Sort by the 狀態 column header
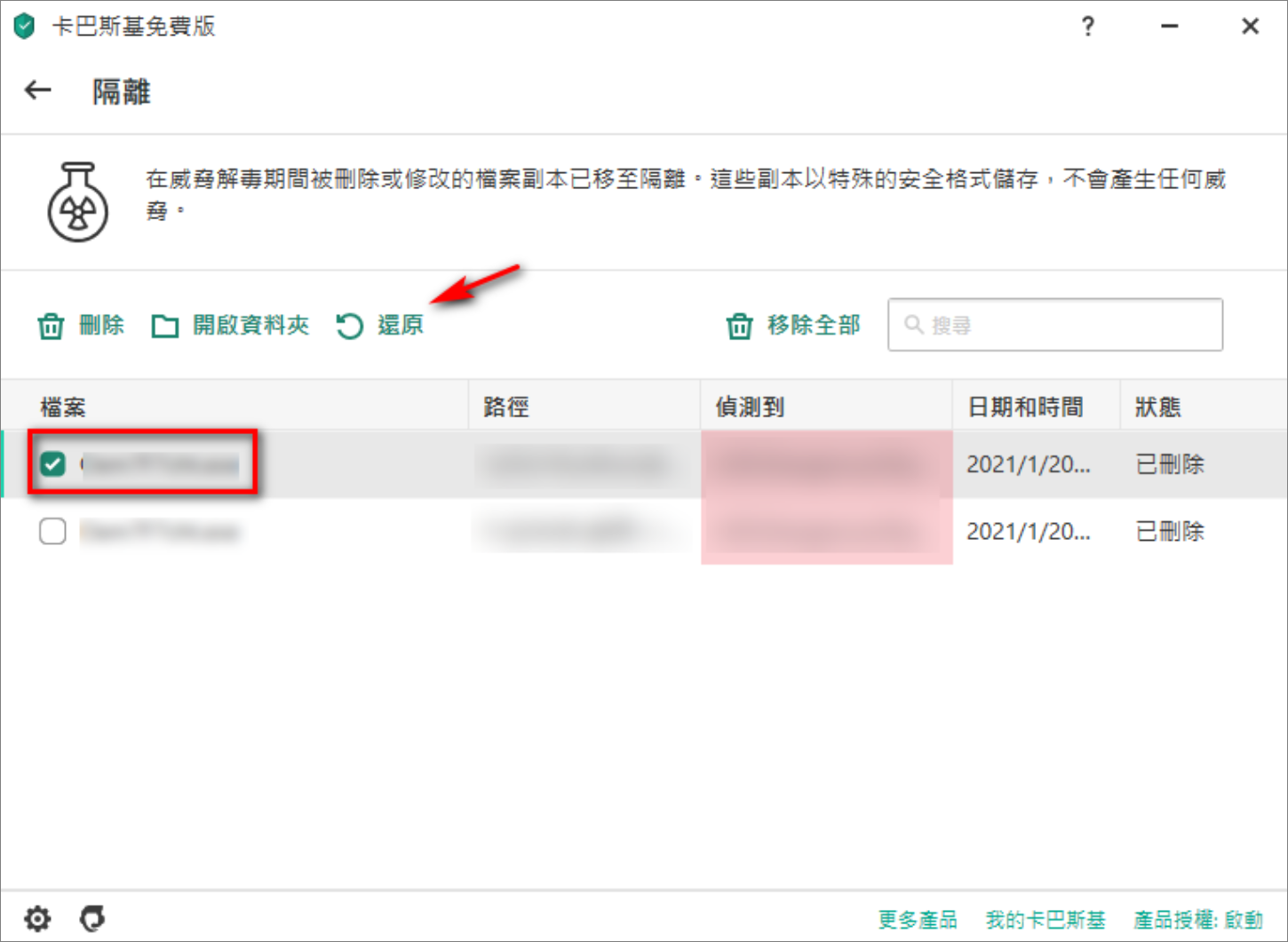 [1157, 408]
